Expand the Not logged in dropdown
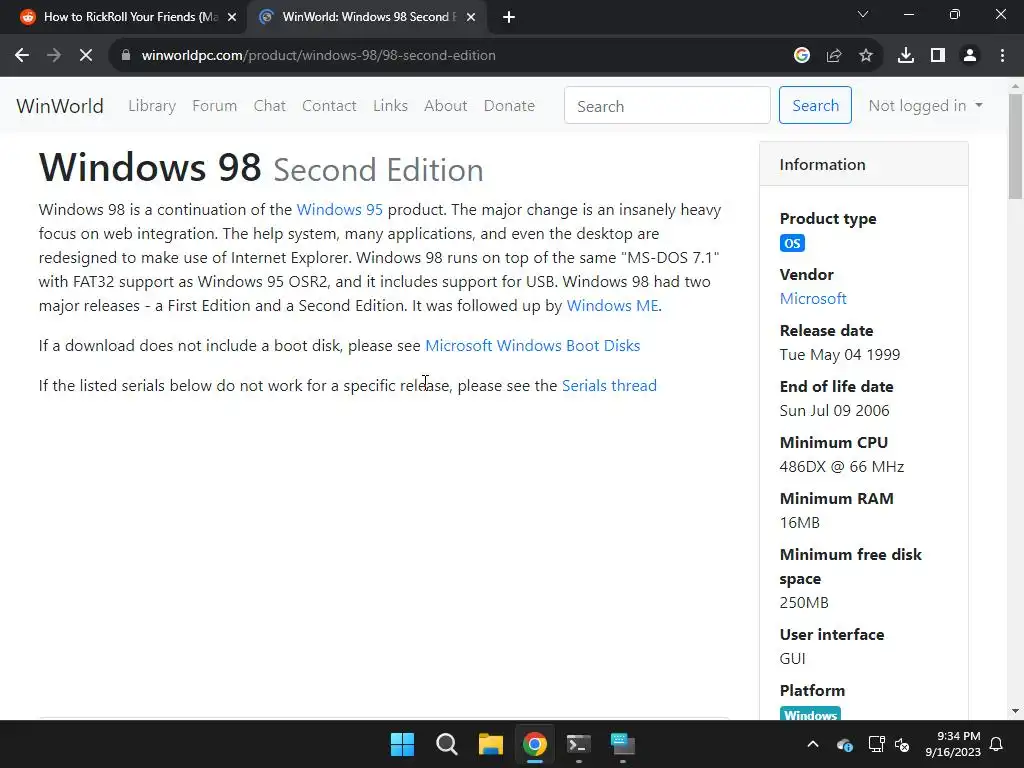This screenshot has height=768, width=1024. coord(925,106)
